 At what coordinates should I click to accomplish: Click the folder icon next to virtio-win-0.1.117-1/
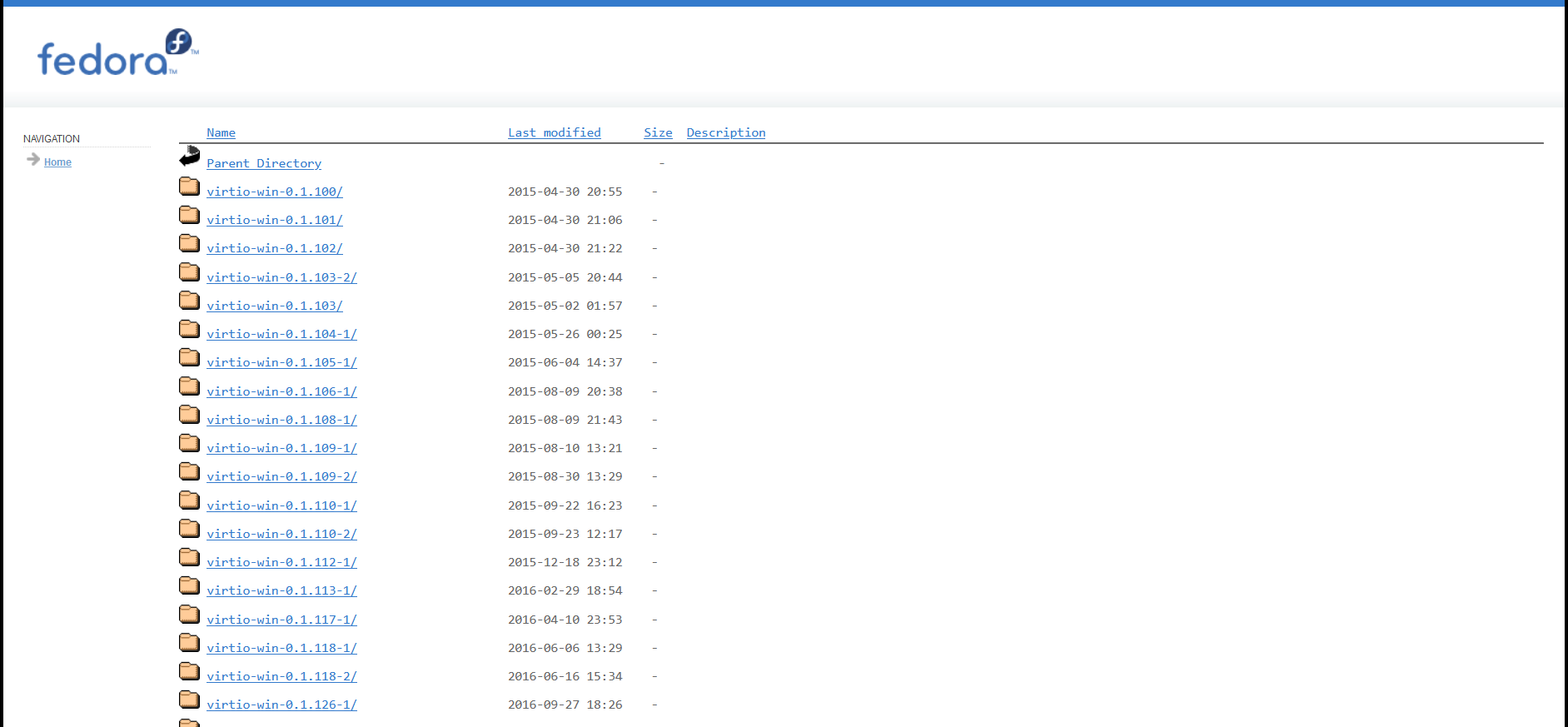click(x=190, y=615)
